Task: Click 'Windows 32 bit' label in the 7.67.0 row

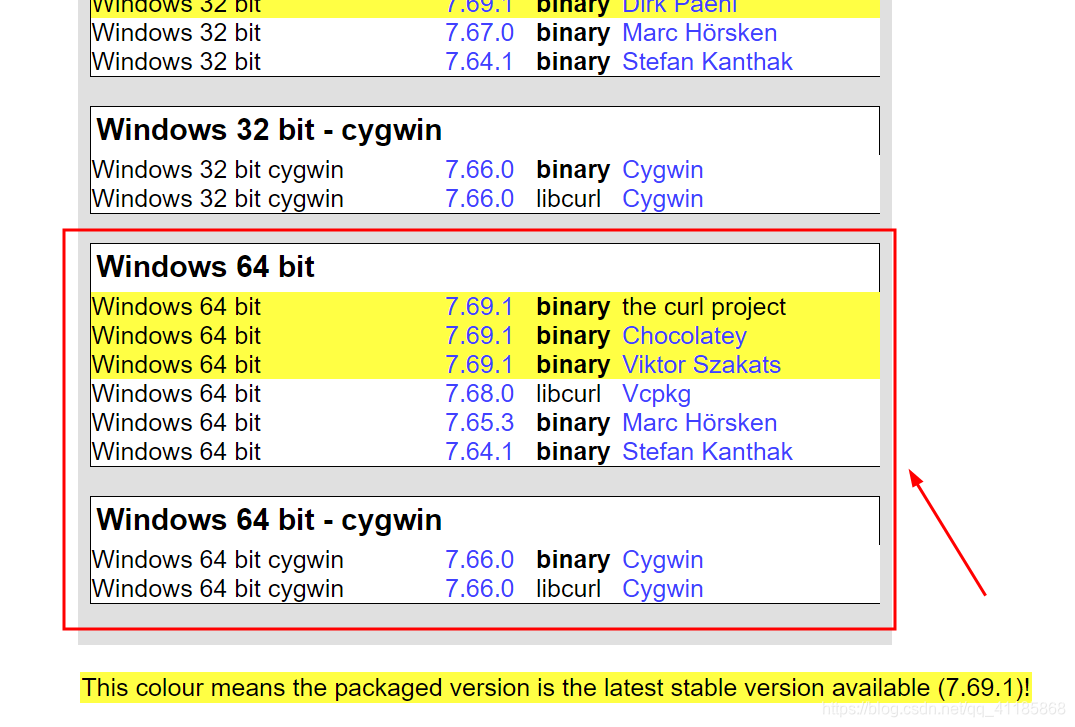Action: tap(176, 33)
